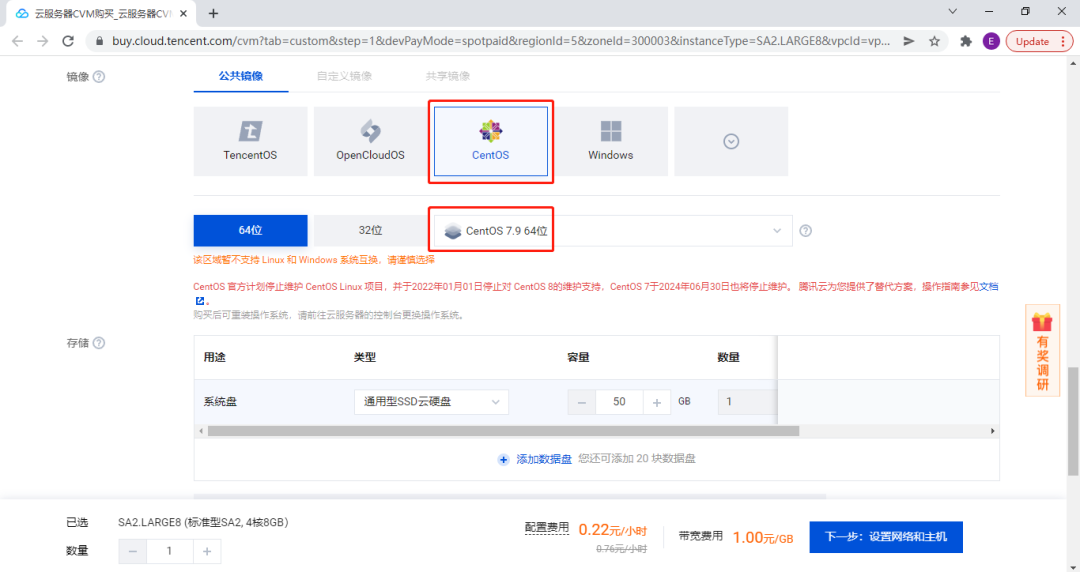Increase system disk capacity with plus

point(656,402)
